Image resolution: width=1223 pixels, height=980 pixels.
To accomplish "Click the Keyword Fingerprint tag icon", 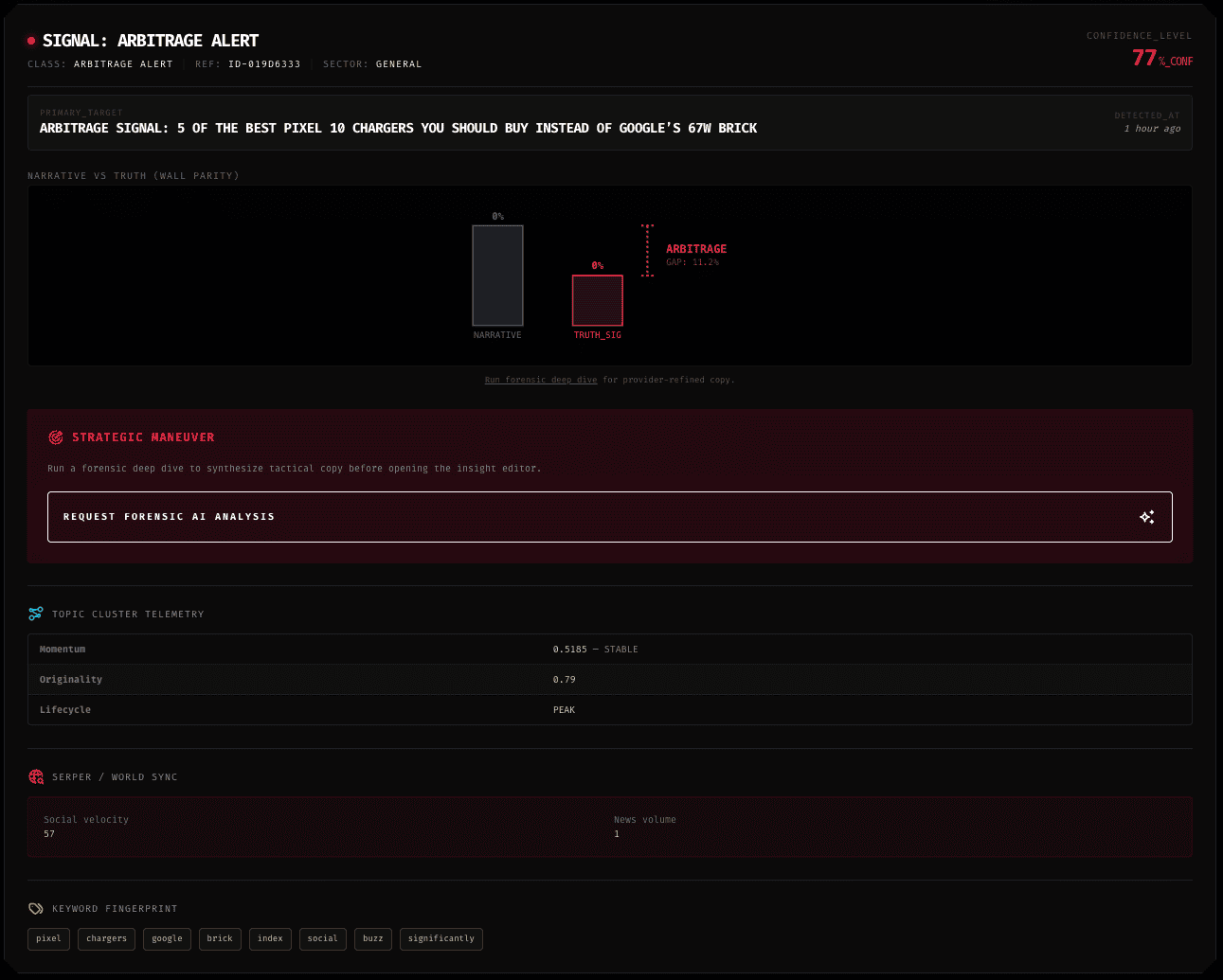I will pos(36,908).
